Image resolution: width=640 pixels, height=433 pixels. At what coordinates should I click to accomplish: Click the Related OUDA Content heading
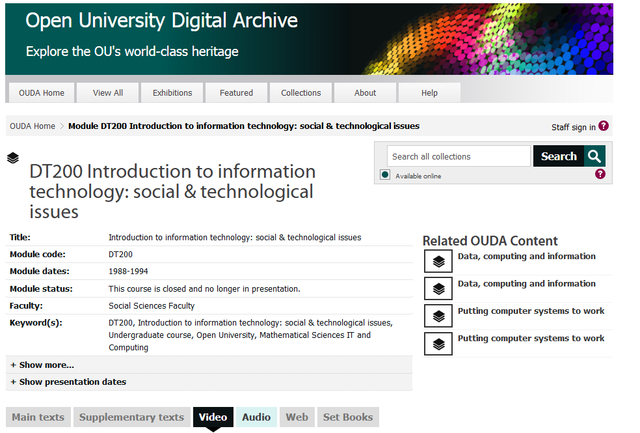(490, 241)
